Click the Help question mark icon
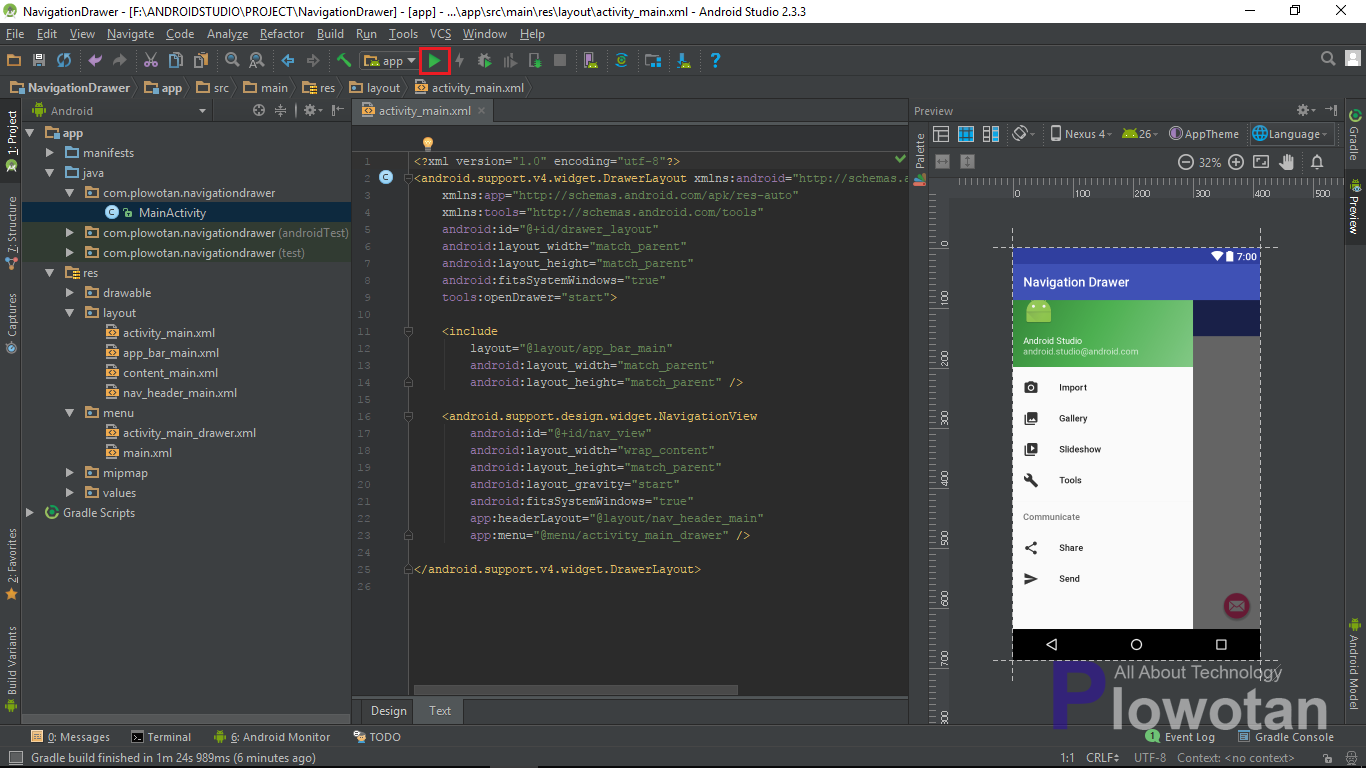 point(716,60)
